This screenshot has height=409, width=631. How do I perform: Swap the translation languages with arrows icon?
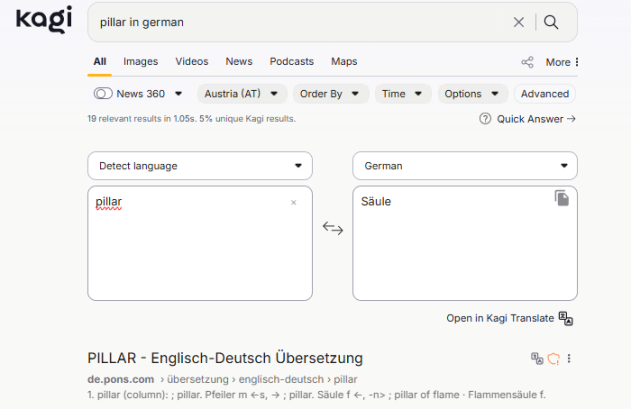click(x=332, y=229)
